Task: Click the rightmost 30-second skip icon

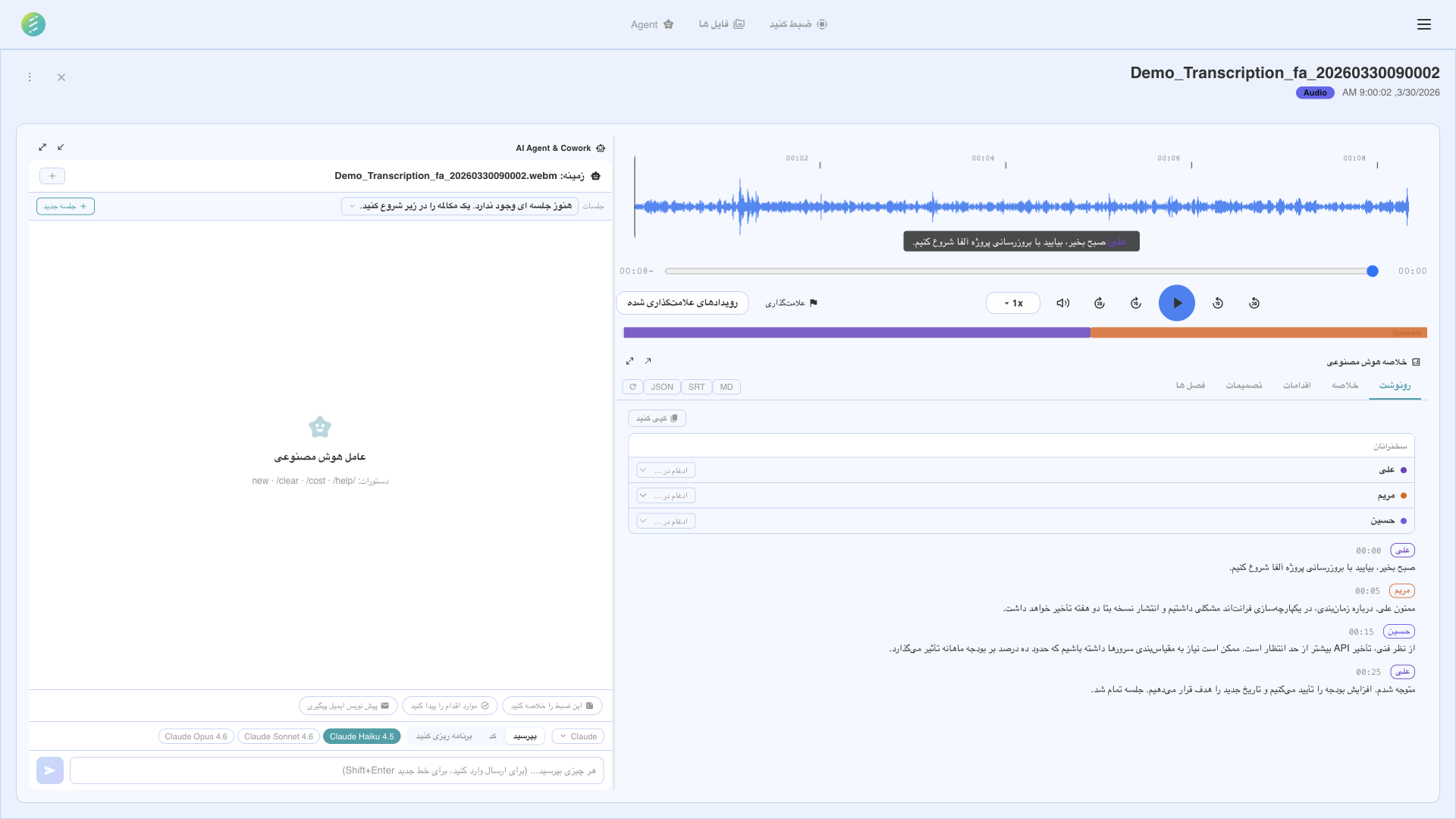Action: pyautogui.click(x=1254, y=303)
